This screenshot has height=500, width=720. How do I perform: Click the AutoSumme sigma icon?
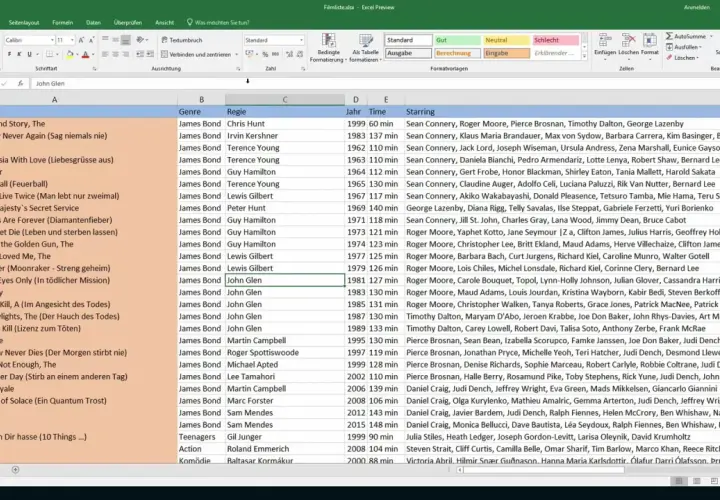pyautogui.click(x=669, y=36)
